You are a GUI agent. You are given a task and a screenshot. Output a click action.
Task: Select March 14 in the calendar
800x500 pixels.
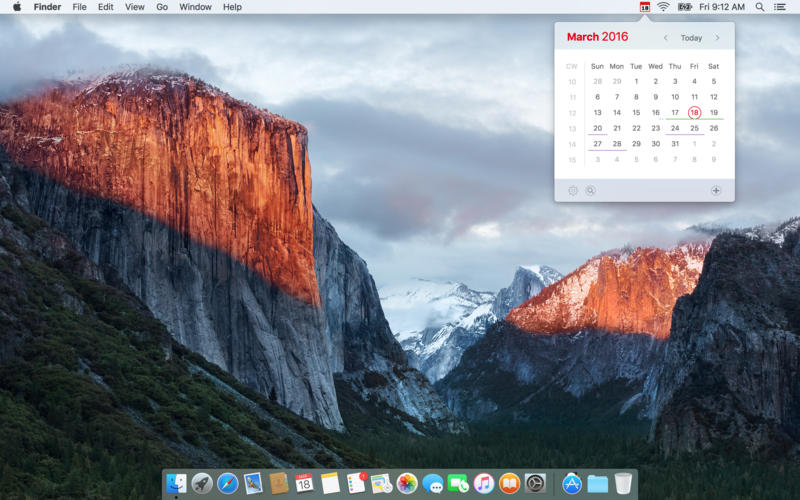point(617,112)
